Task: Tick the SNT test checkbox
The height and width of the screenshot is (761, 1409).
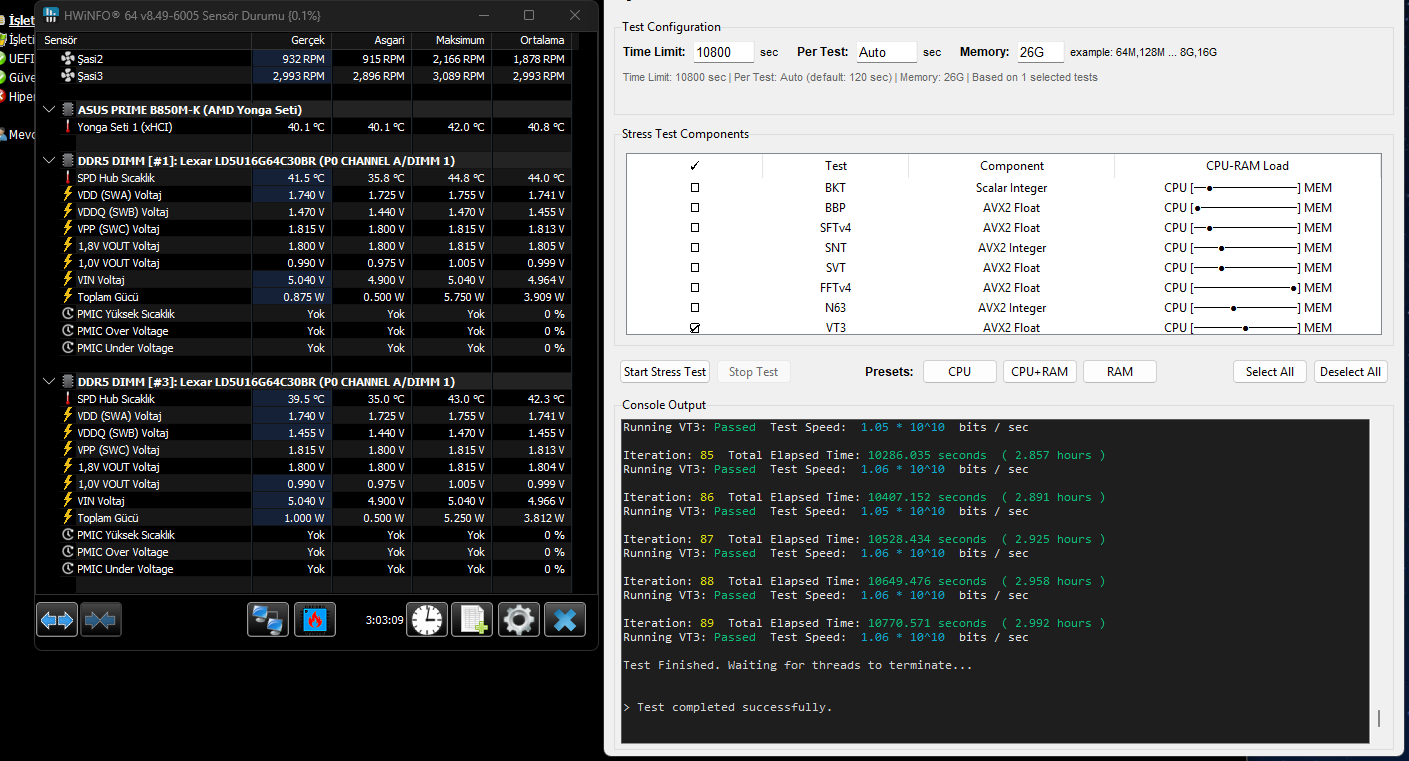Action: tap(695, 248)
